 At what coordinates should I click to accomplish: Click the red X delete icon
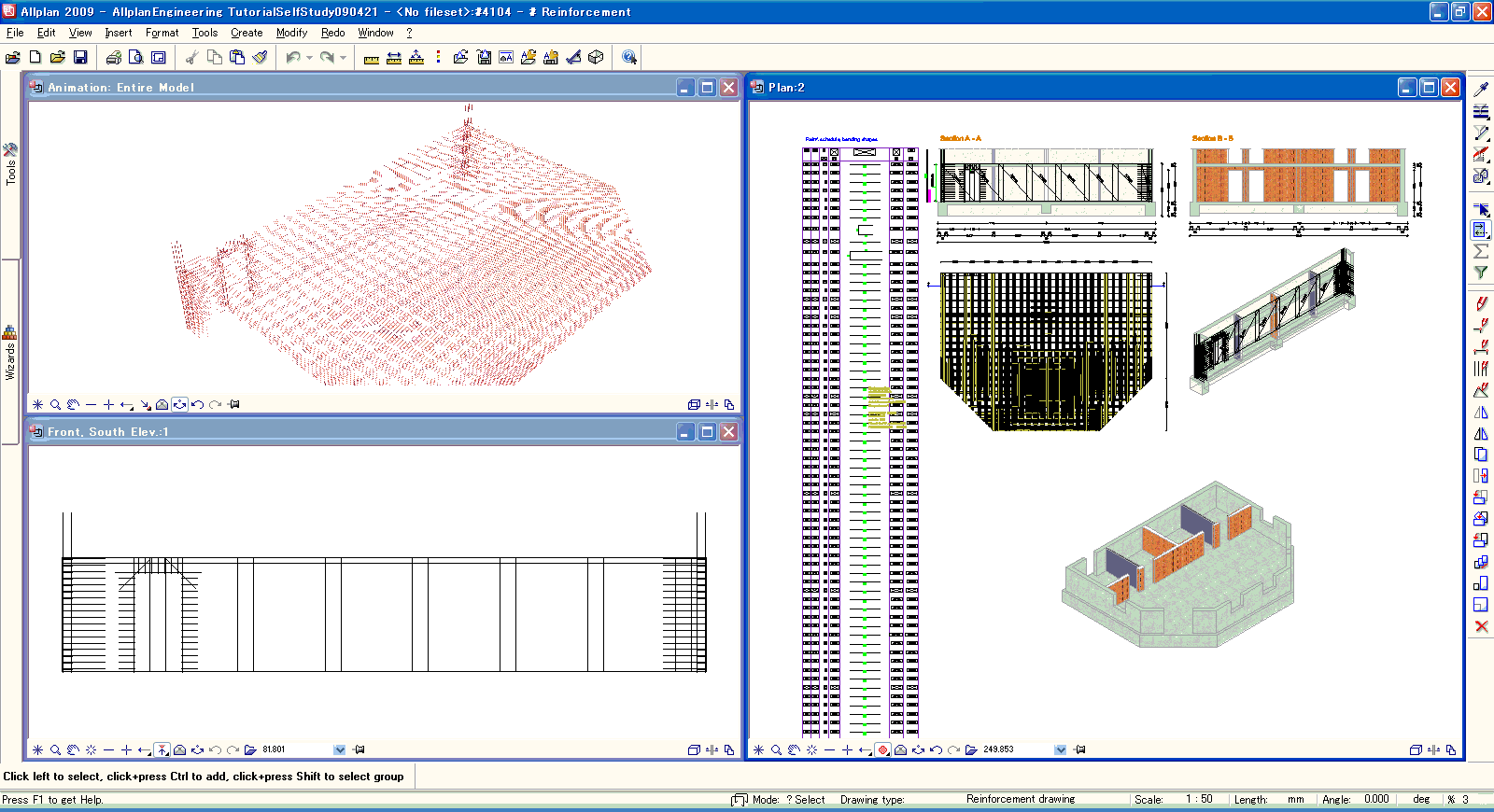click(1481, 626)
